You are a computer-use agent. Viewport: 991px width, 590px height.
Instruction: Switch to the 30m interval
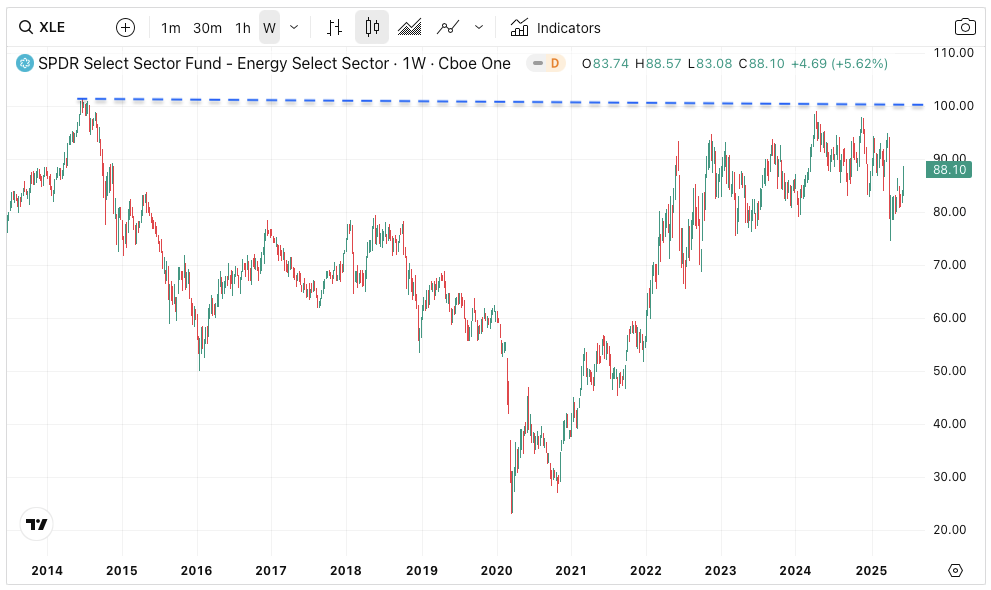click(207, 28)
